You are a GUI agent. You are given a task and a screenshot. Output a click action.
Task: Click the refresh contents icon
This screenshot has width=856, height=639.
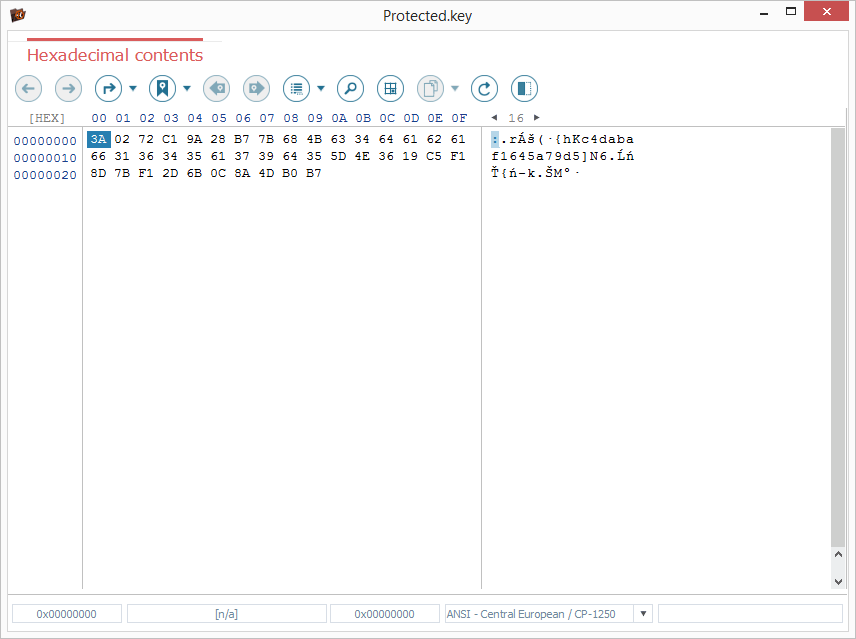[x=485, y=89]
